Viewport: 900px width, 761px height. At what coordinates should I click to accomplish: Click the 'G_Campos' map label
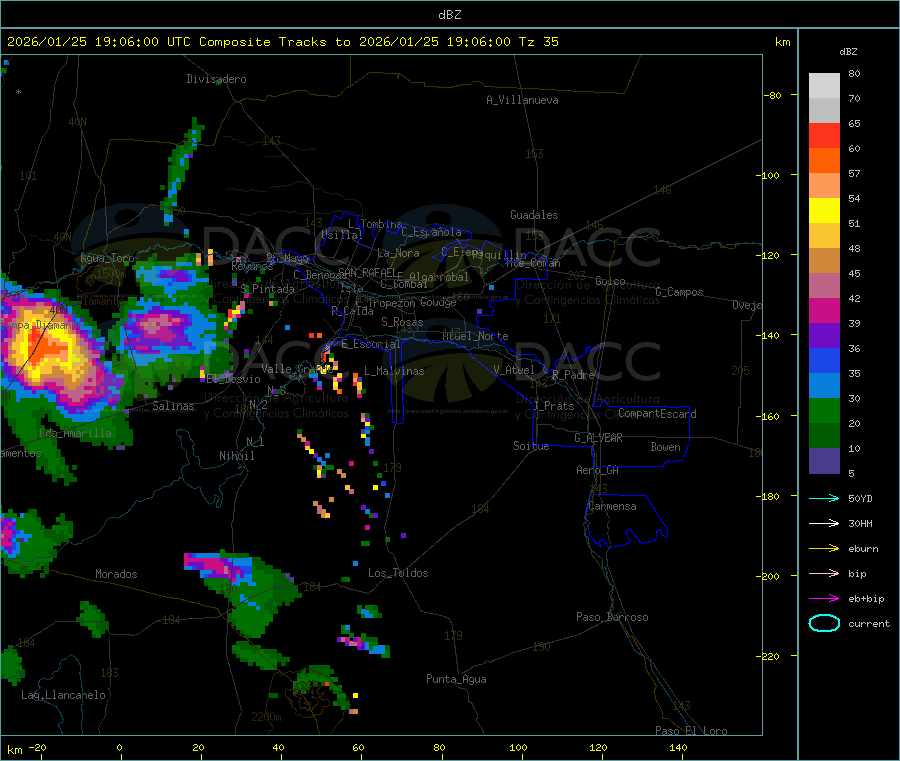(679, 292)
